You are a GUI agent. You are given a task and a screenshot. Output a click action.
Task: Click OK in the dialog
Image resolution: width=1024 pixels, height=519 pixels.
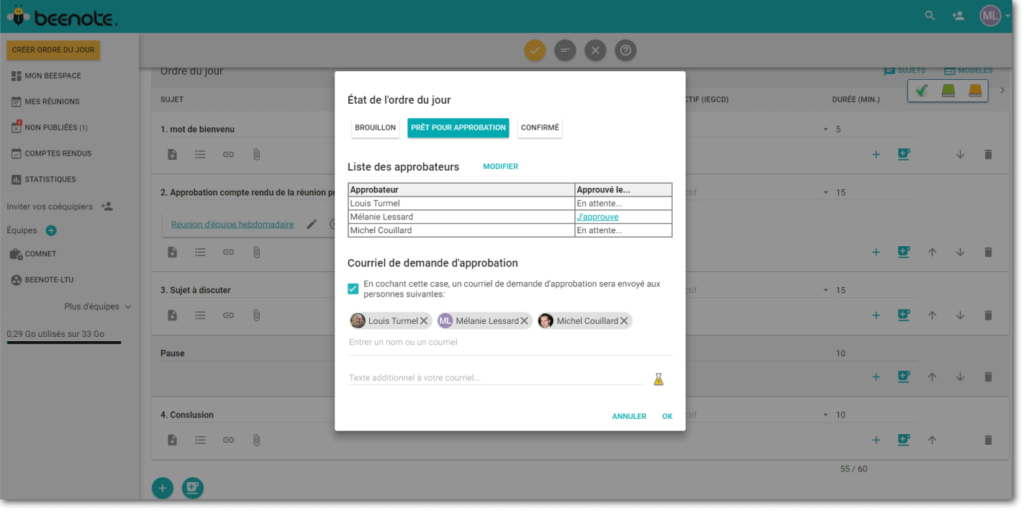click(667, 417)
